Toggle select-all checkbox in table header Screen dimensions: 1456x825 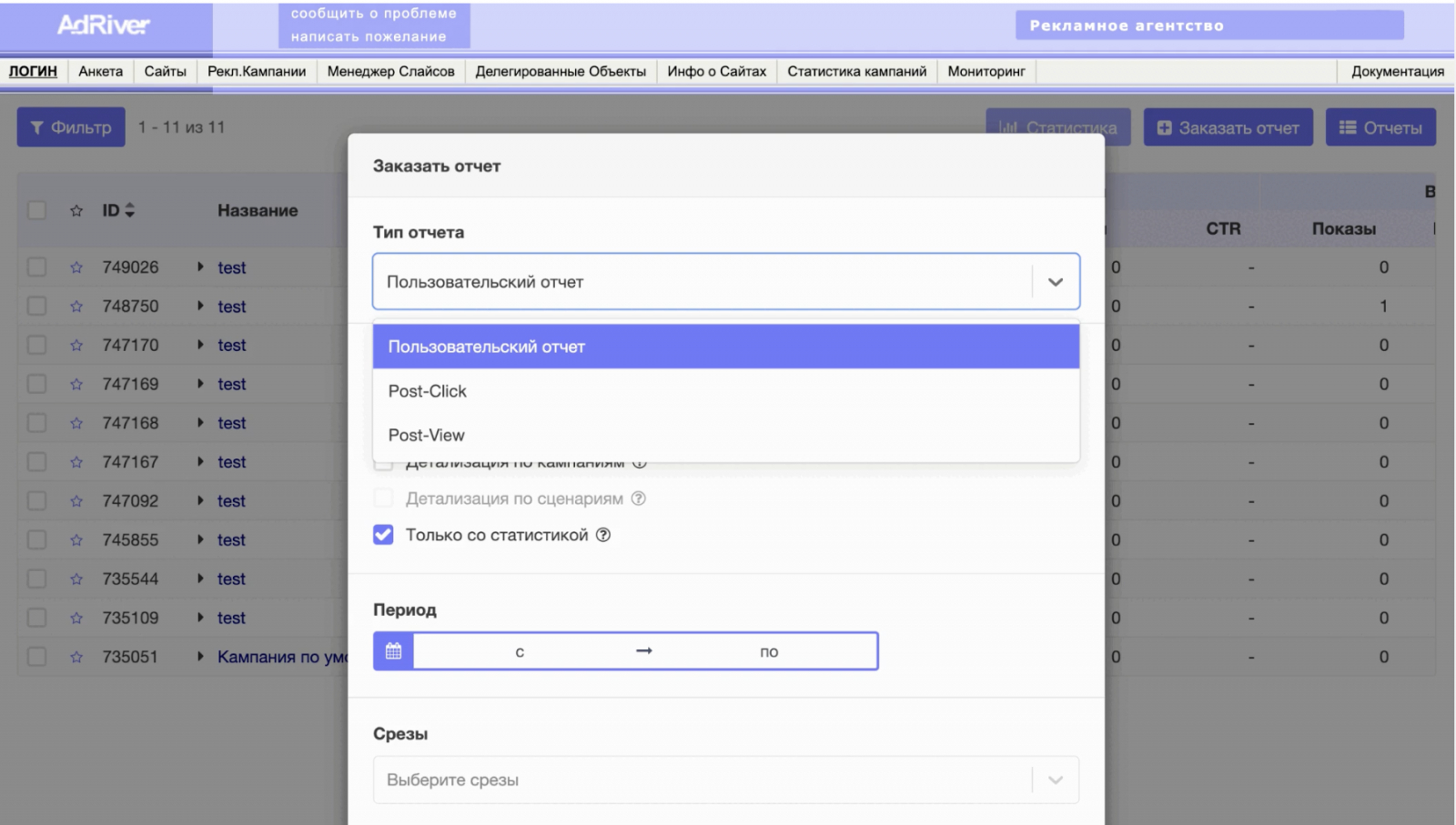point(36,210)
